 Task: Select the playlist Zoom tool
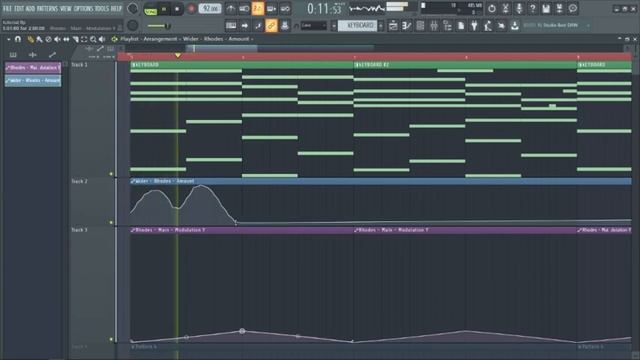coord(93,40)
